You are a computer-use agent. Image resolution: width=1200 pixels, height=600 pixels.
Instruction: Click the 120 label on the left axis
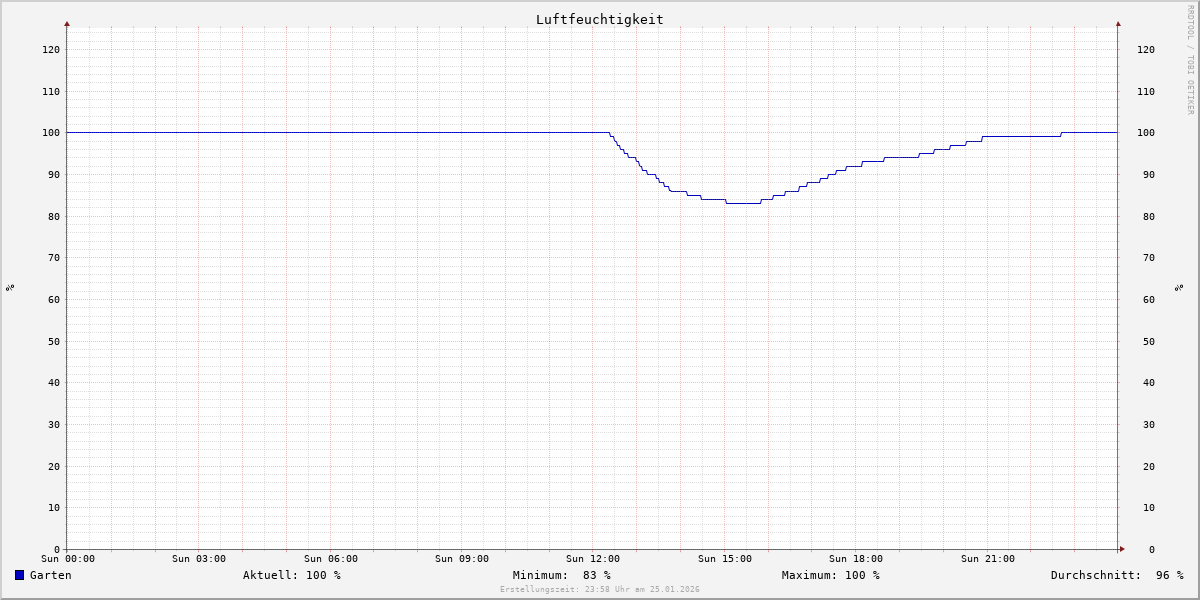[x=51, y=49]
